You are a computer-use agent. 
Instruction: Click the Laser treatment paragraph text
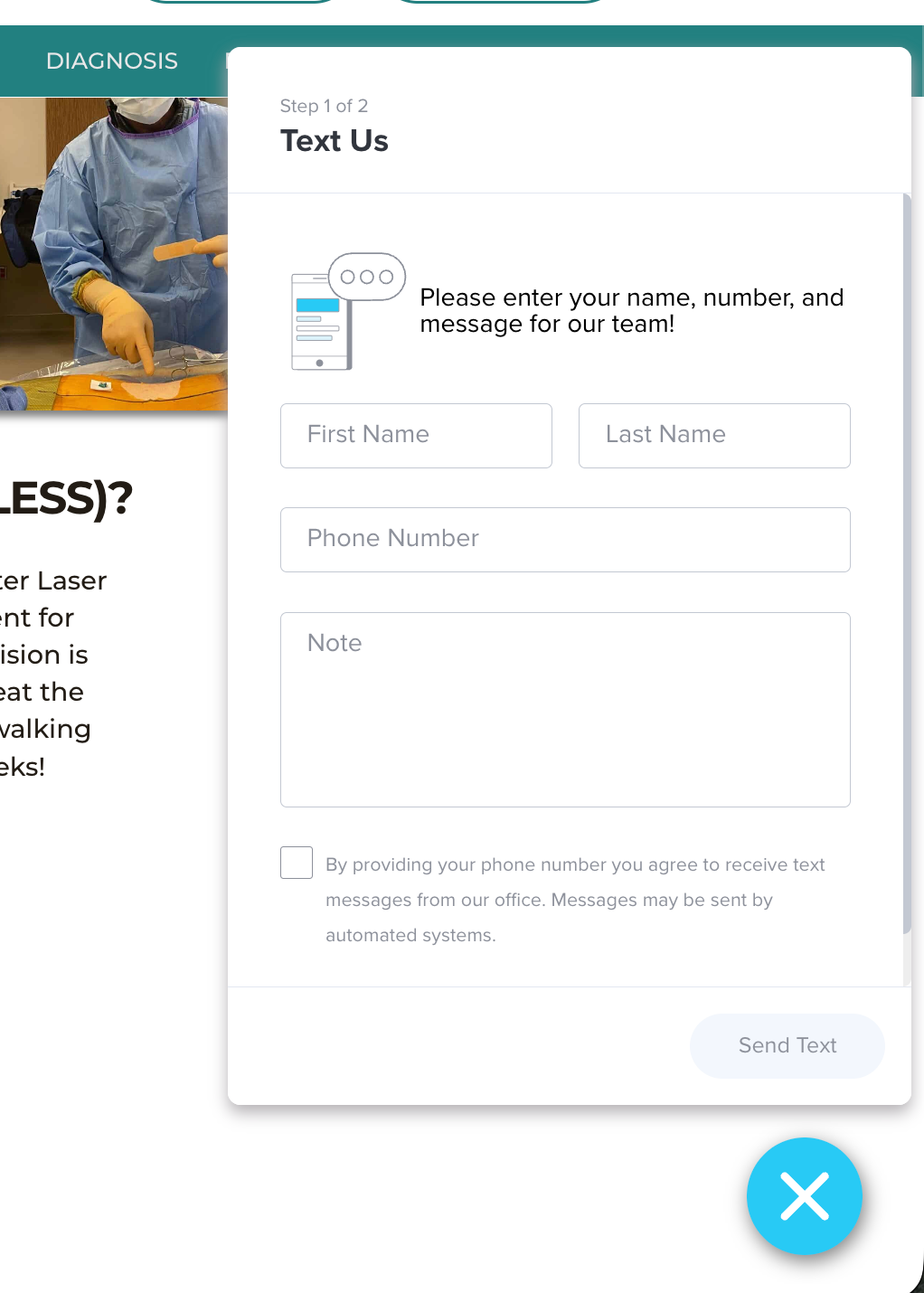(53, 674)
